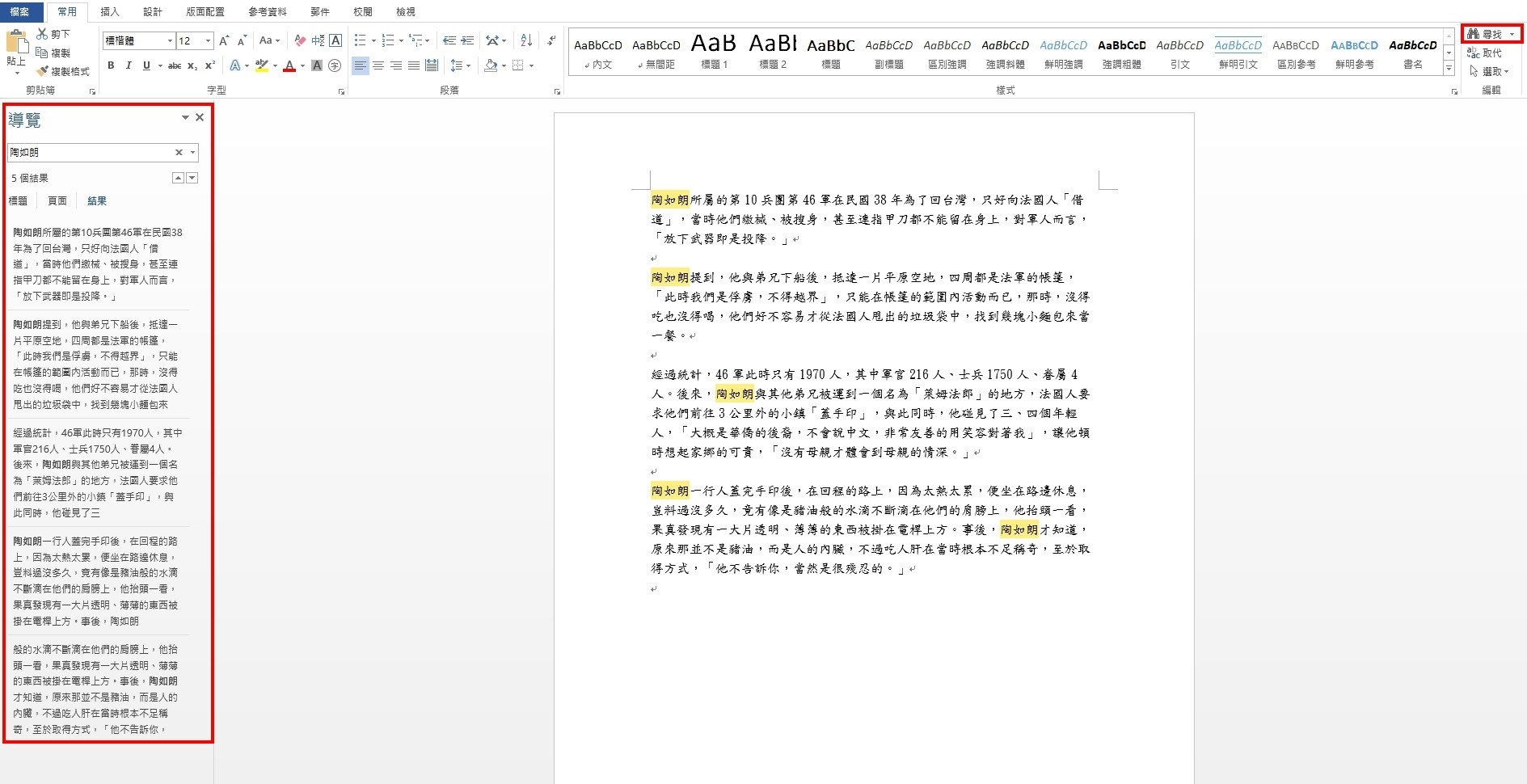Click the bullet list icon

tap(361, 40)
